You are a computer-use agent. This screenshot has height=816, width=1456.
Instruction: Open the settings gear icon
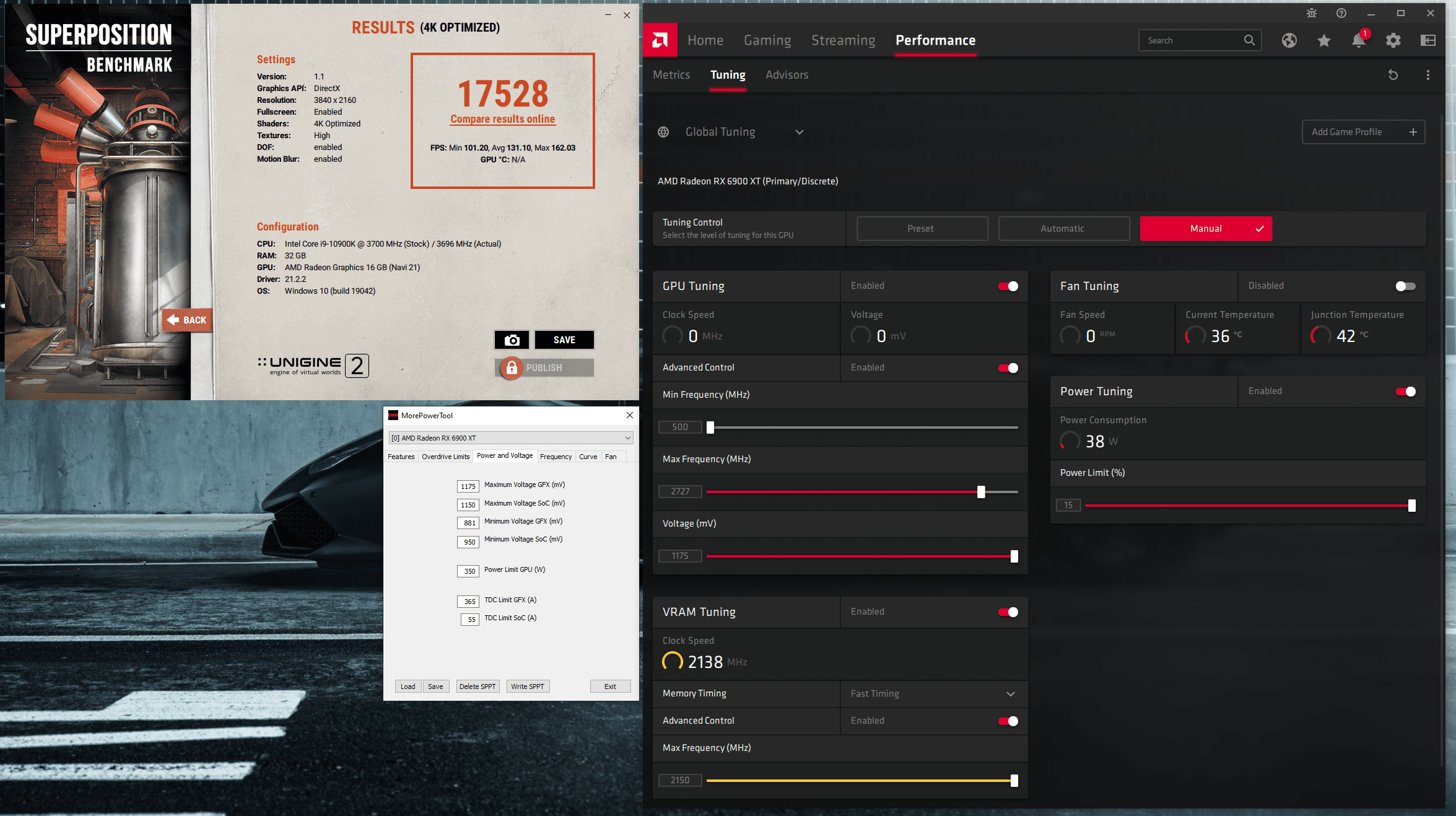pyautogui.click(x=1393, y=40)
